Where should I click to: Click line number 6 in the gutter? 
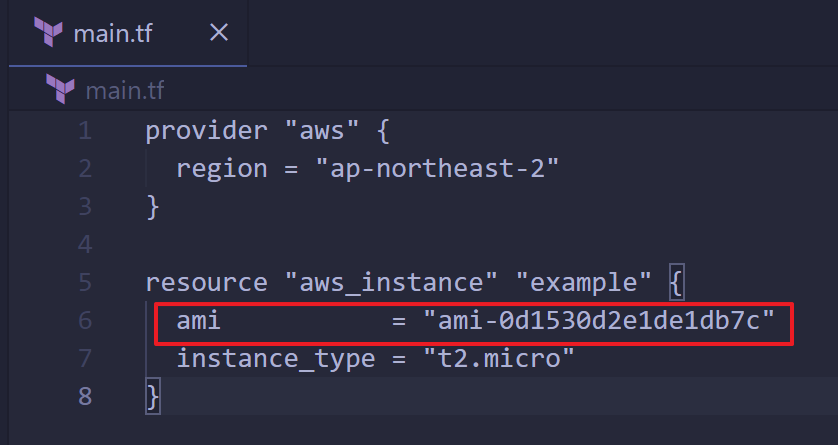coord(86,321)
